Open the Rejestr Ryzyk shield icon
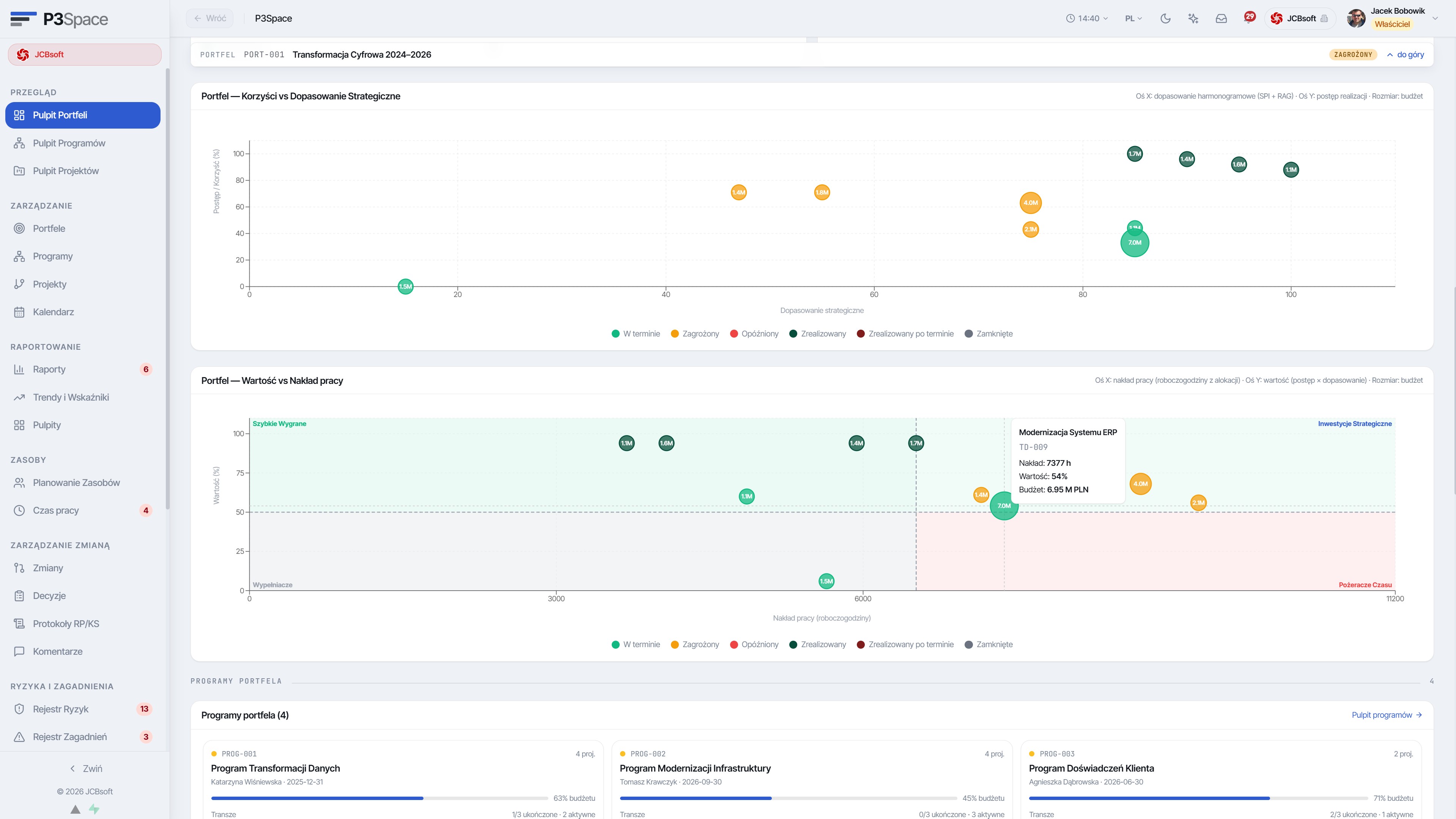Viewport: 1456px width, 819px height. click(x=19, y=709)
